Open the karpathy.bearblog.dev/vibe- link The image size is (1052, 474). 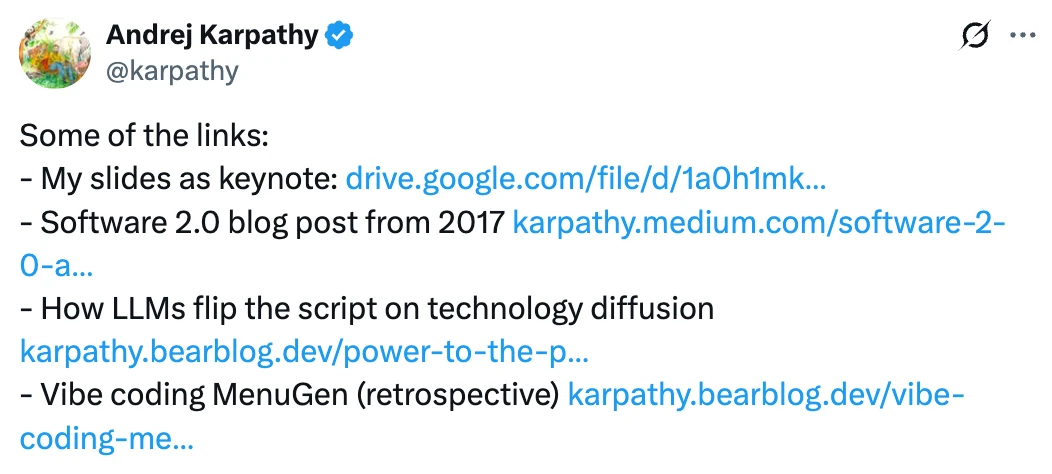pyautogui.click(x=766, y=395)
